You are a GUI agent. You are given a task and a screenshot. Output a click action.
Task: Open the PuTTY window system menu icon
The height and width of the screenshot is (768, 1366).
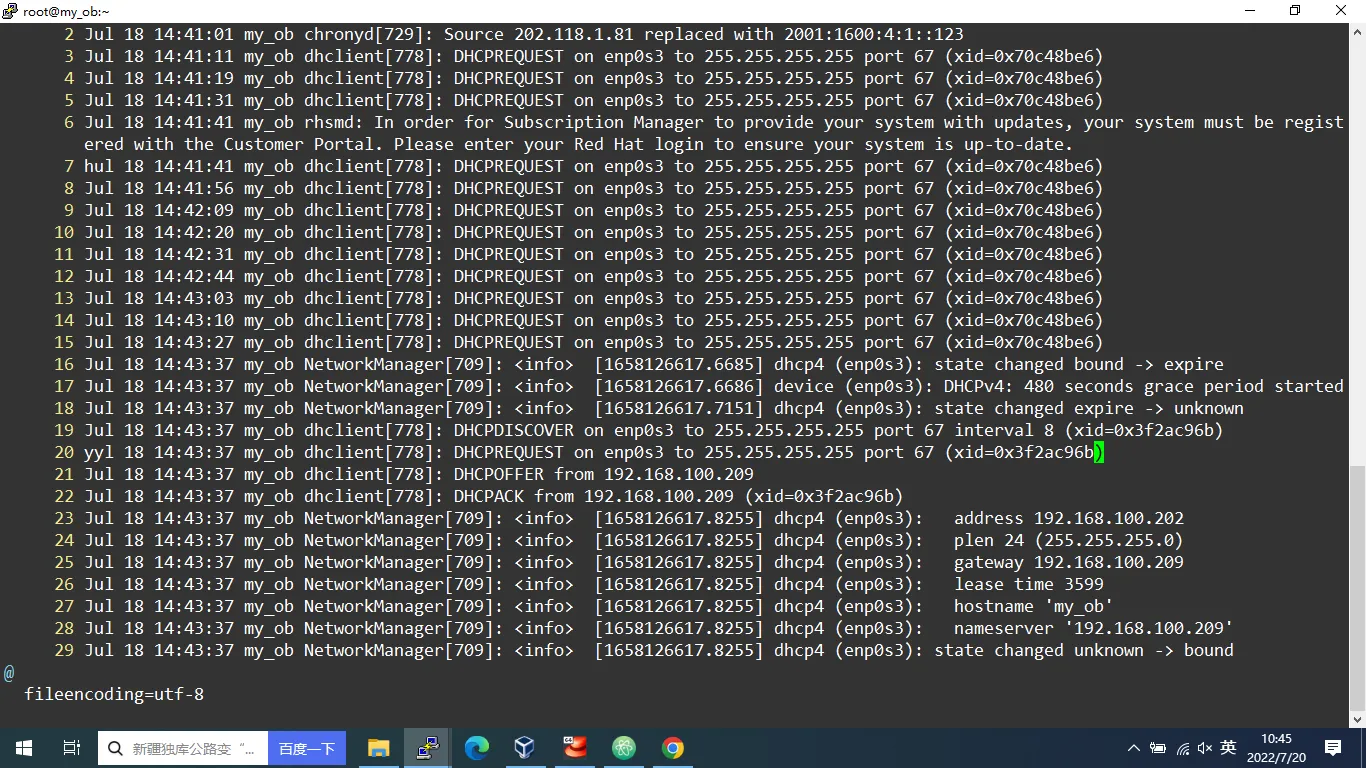tap(11, 11)
